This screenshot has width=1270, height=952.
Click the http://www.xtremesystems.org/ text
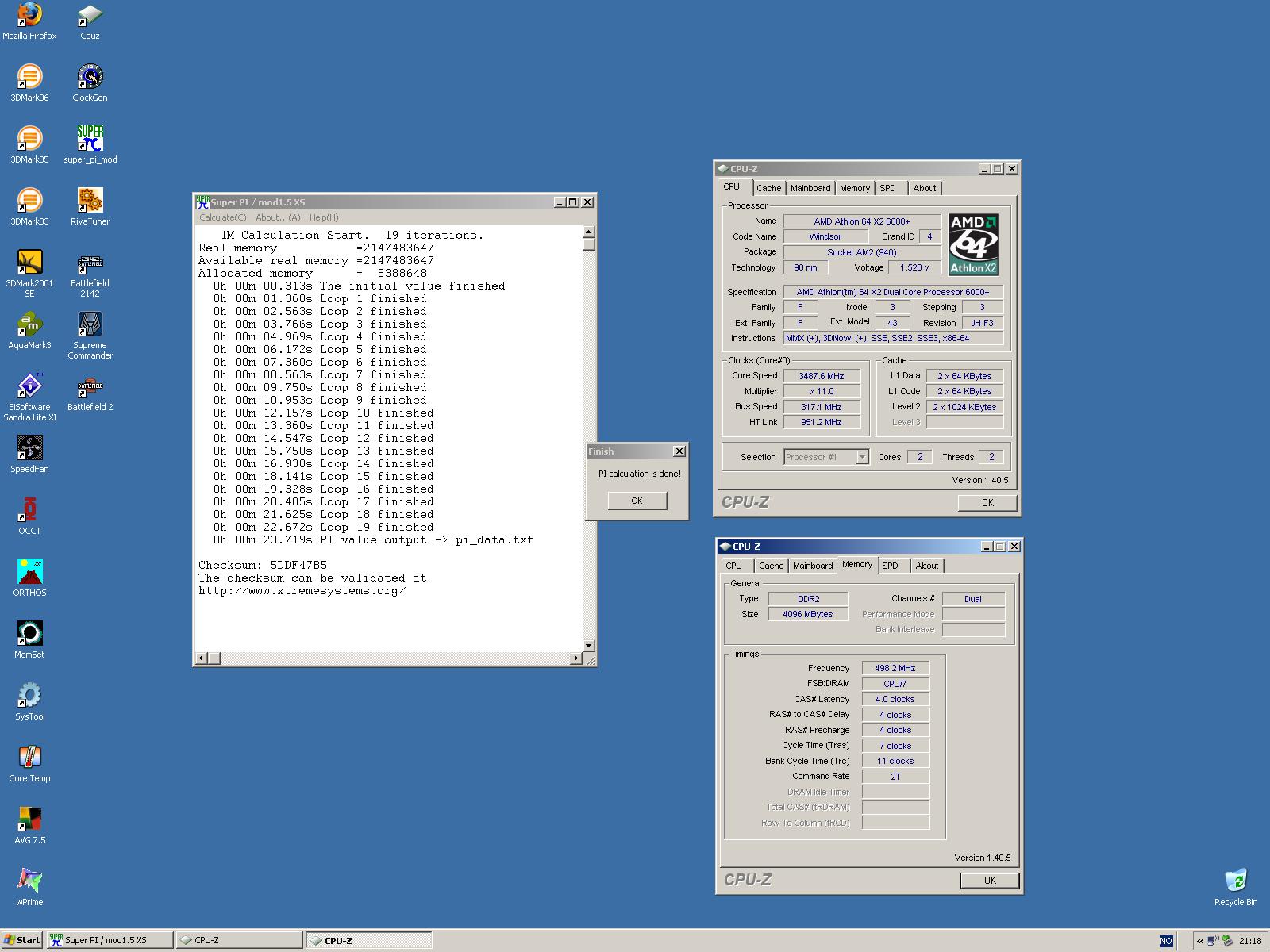coord(302,591)
